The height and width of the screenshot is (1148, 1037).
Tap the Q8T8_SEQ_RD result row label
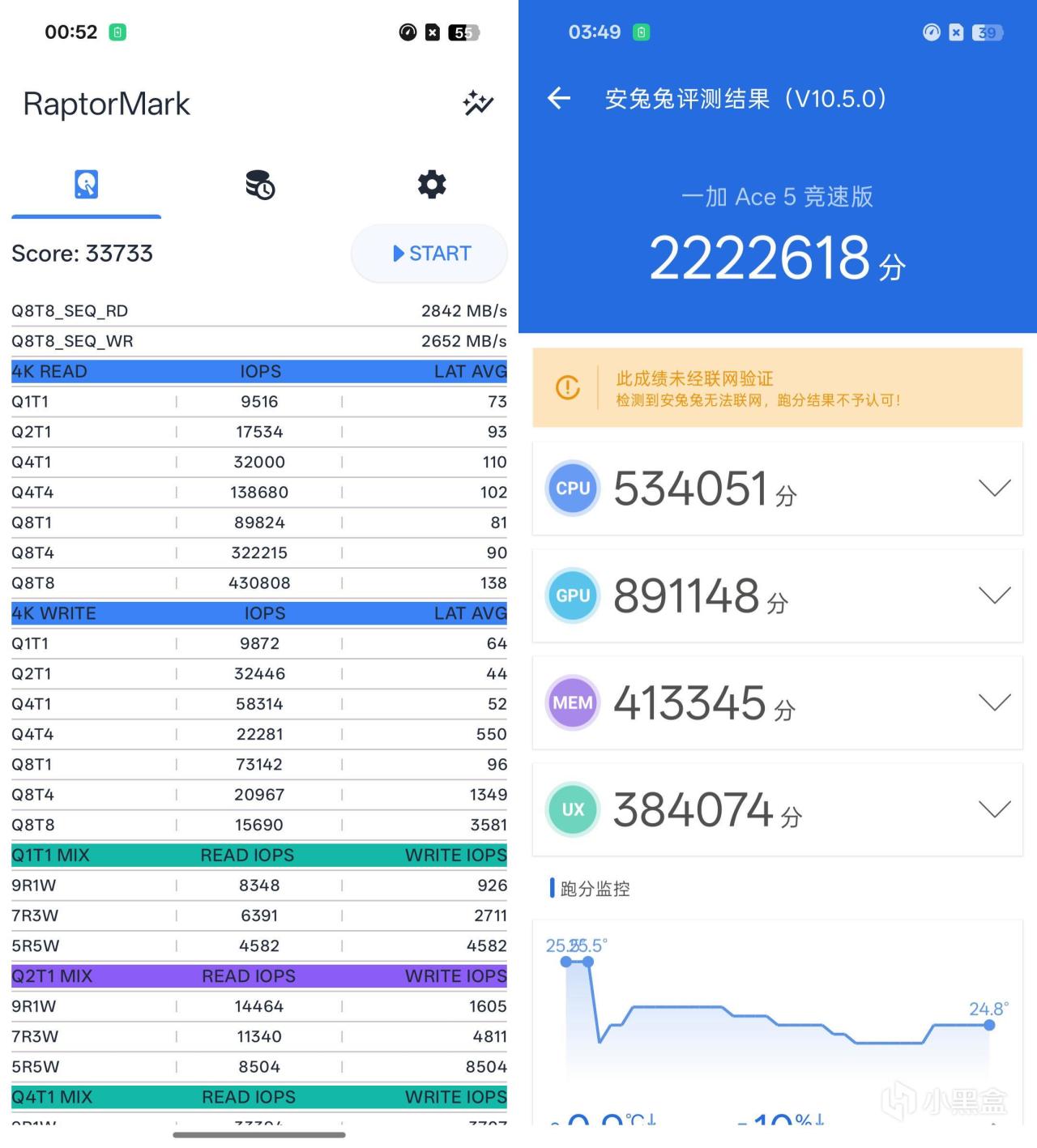tap(70, 311)
